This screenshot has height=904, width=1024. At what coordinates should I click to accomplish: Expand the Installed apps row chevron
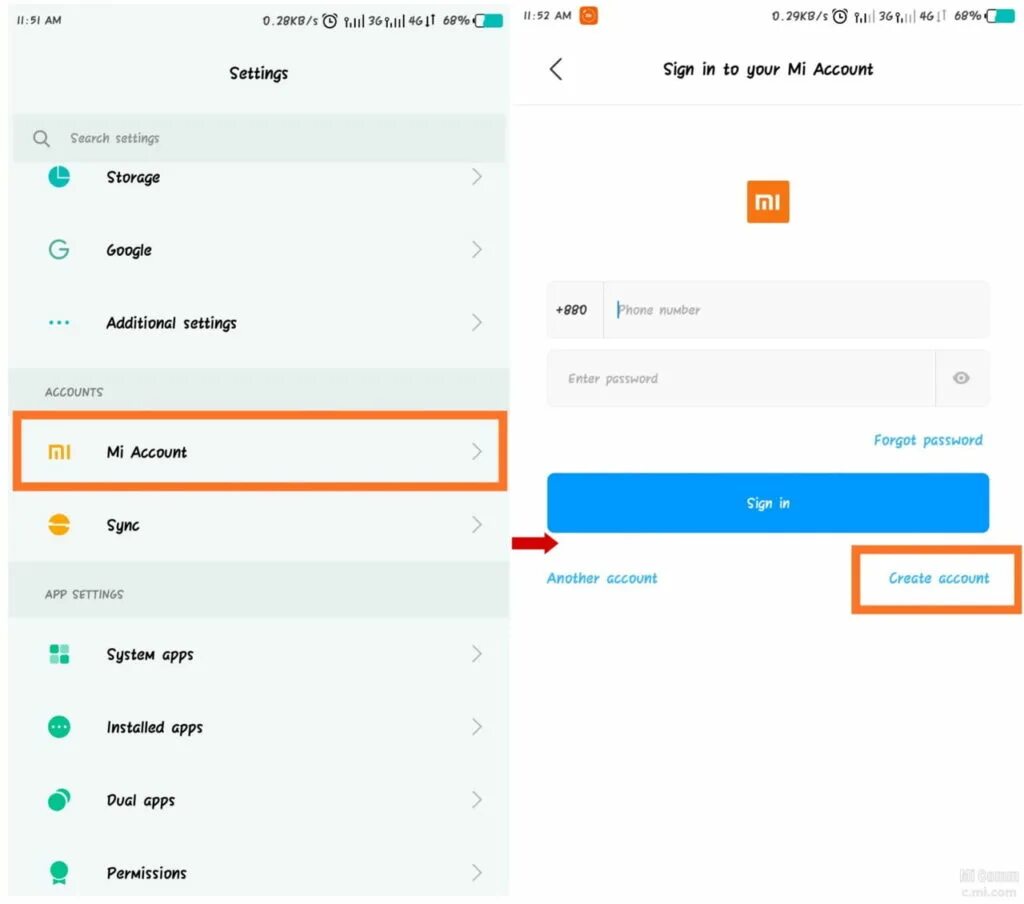click(477, 727)
